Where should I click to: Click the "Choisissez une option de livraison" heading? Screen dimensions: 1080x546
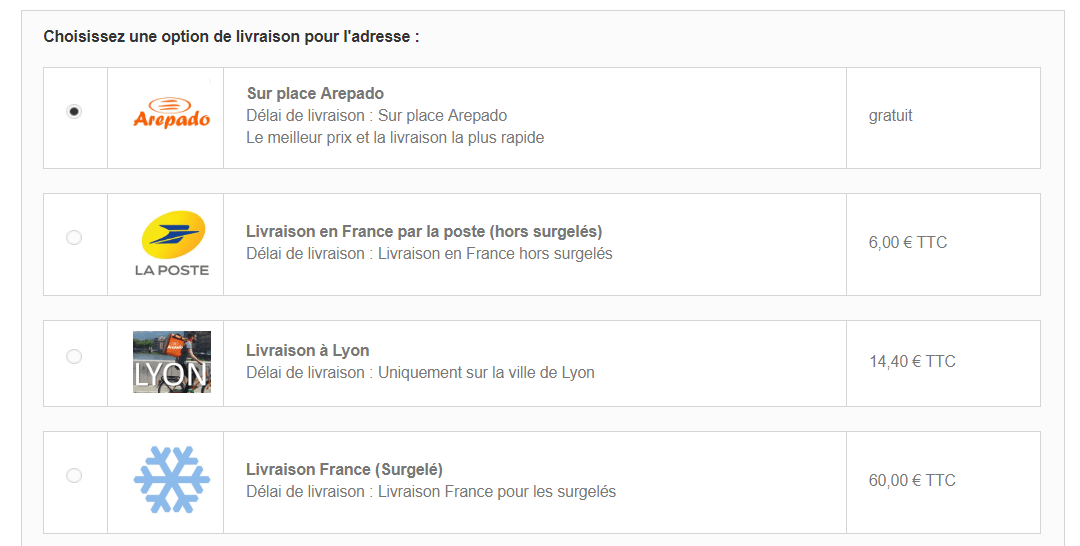[x=231, y=37]
